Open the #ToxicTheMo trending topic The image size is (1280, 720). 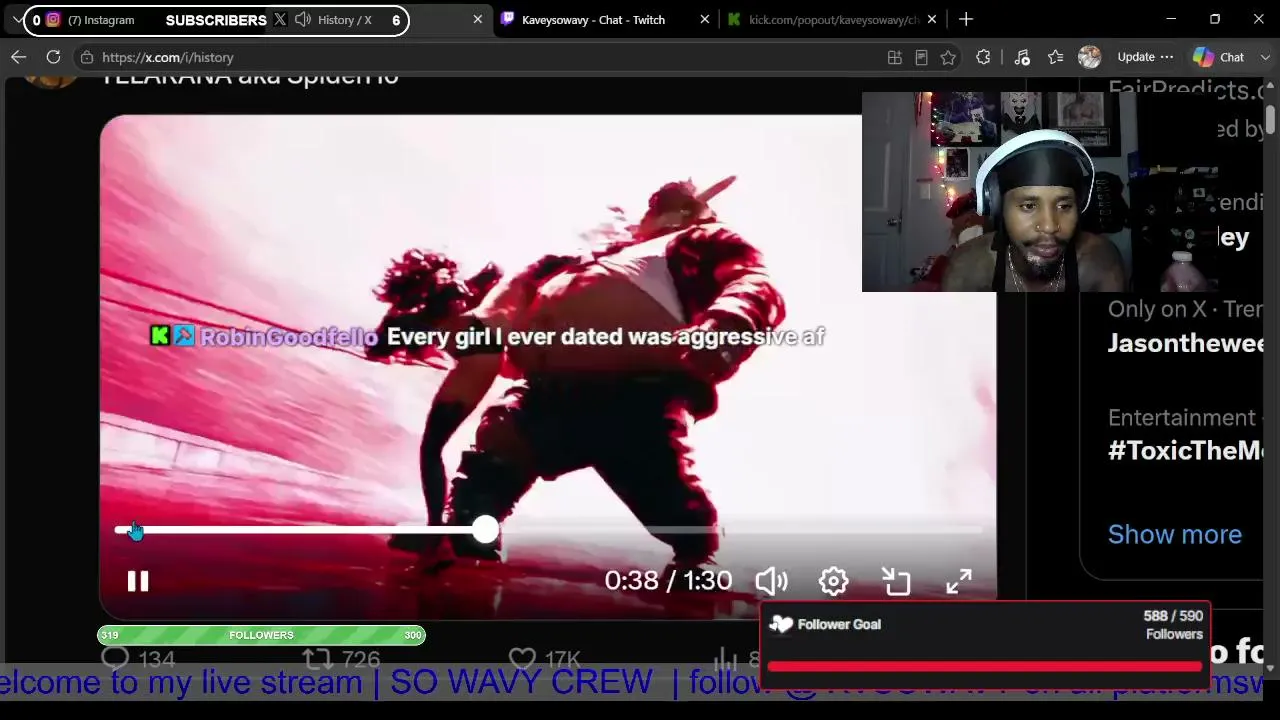(x=1185, y=450)
